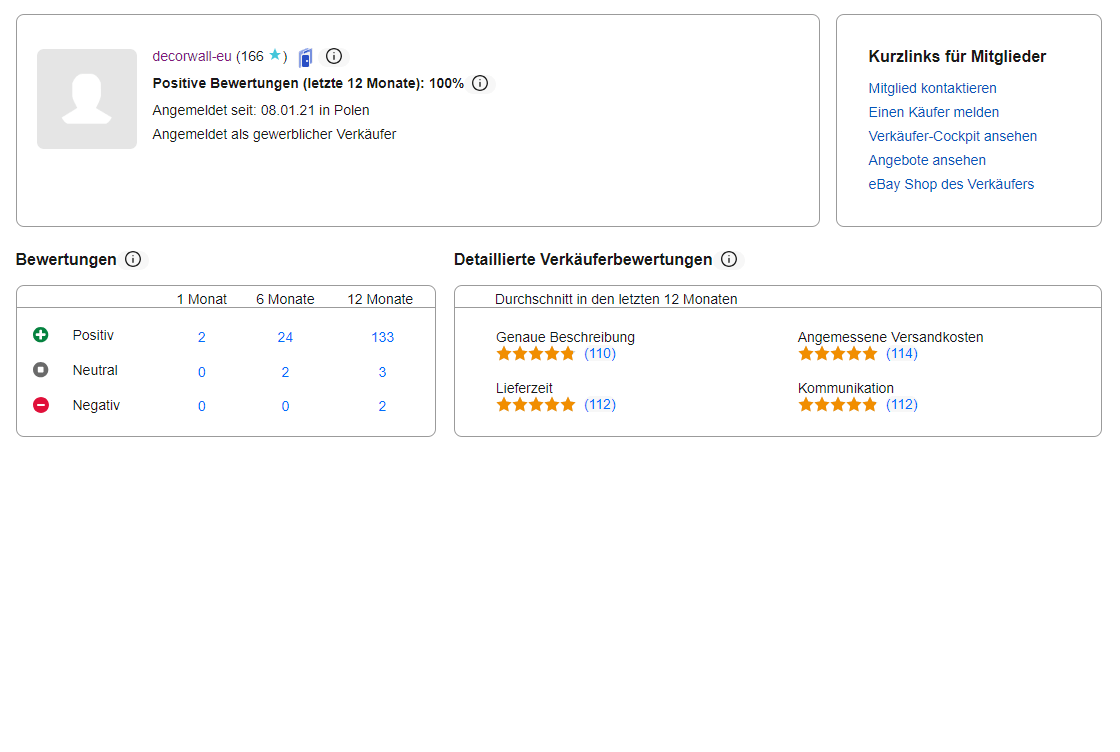Screen dimensions: 1120x752
Task: Click Angebote ansehen
Action: tap(926, 160)
